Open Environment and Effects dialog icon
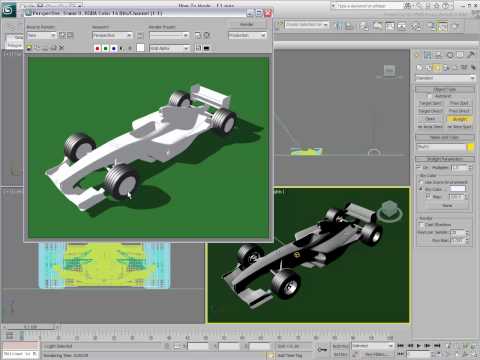 click(x=206, y=35)
